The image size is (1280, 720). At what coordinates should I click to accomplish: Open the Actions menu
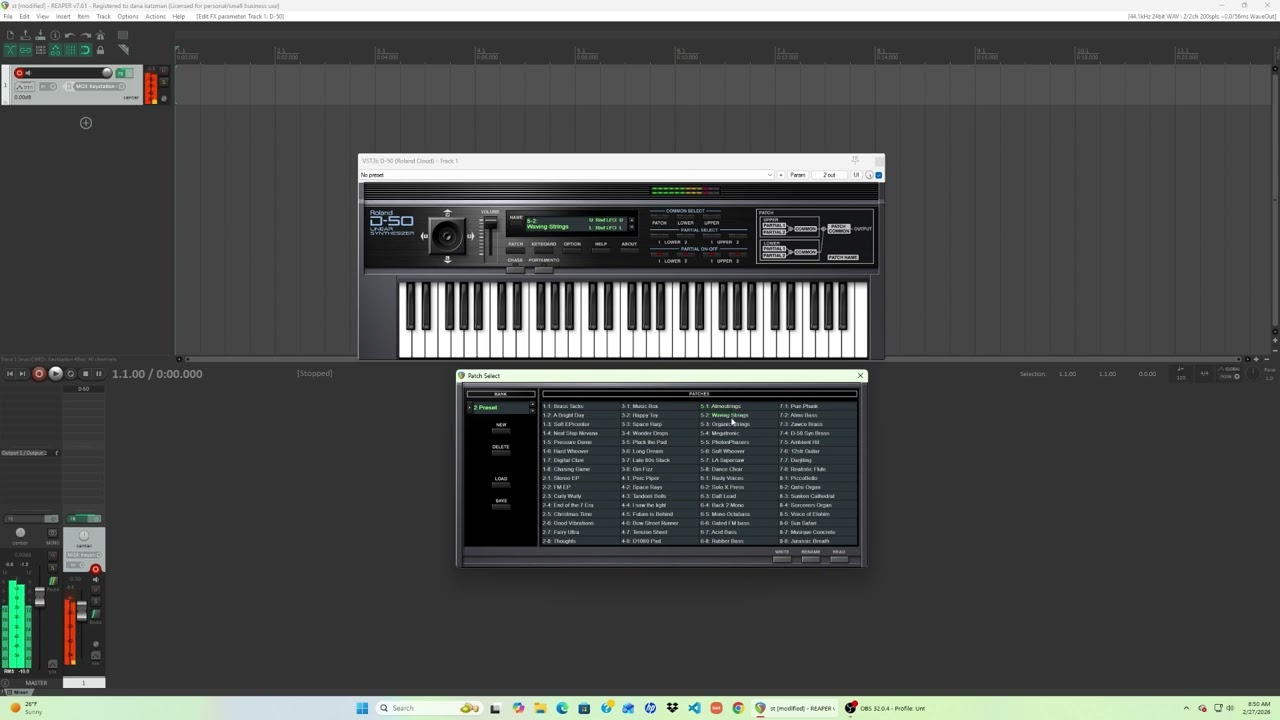click(155, 16)
